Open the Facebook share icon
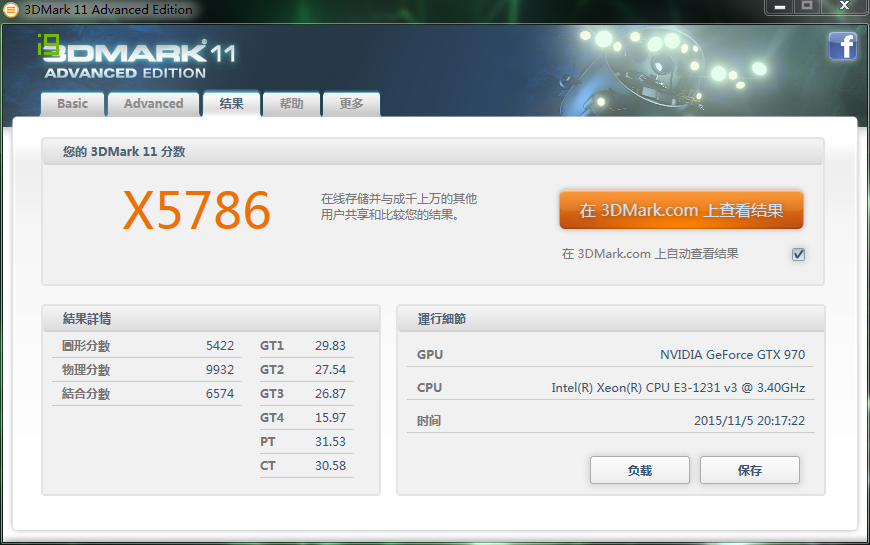The height and width of the screenshot is (545, 870). coord(843,46)
